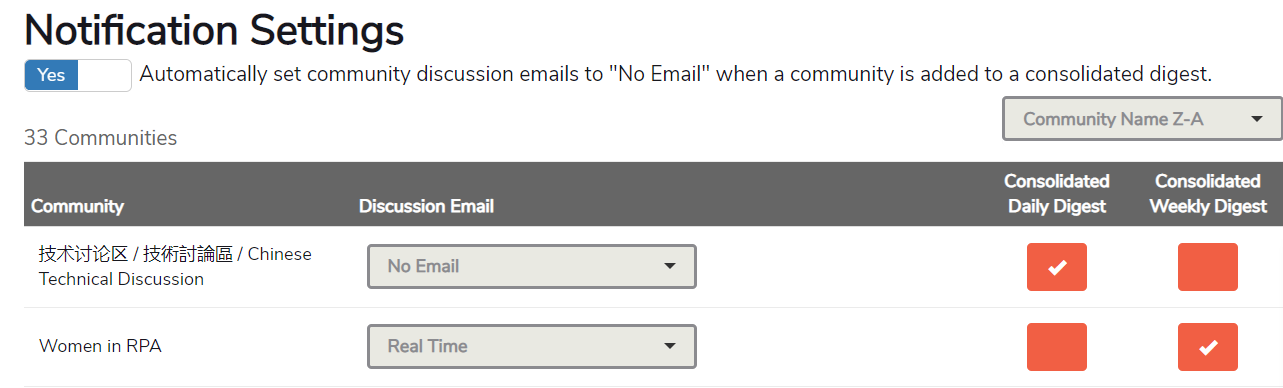The height and width of the screenshot is (388, 1283).
Task: Click the Consolidated Daily Digest column header
Action: click(1057, 193)
